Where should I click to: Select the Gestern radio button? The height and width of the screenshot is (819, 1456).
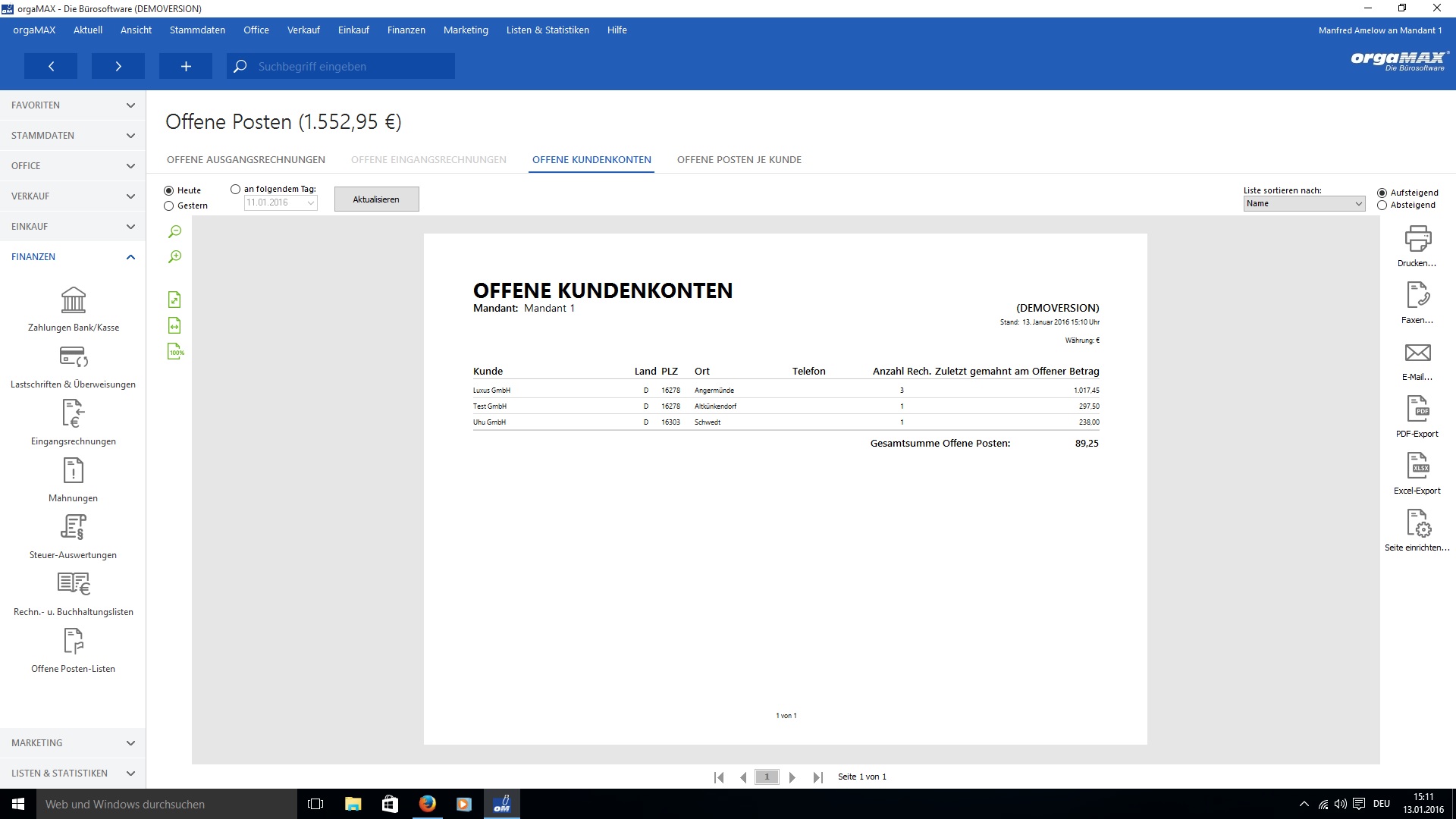coord(169,206)
